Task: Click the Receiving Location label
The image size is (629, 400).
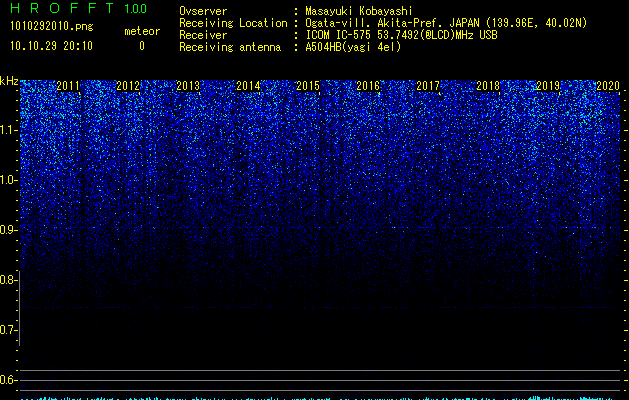Action: (x=233, y=23)
